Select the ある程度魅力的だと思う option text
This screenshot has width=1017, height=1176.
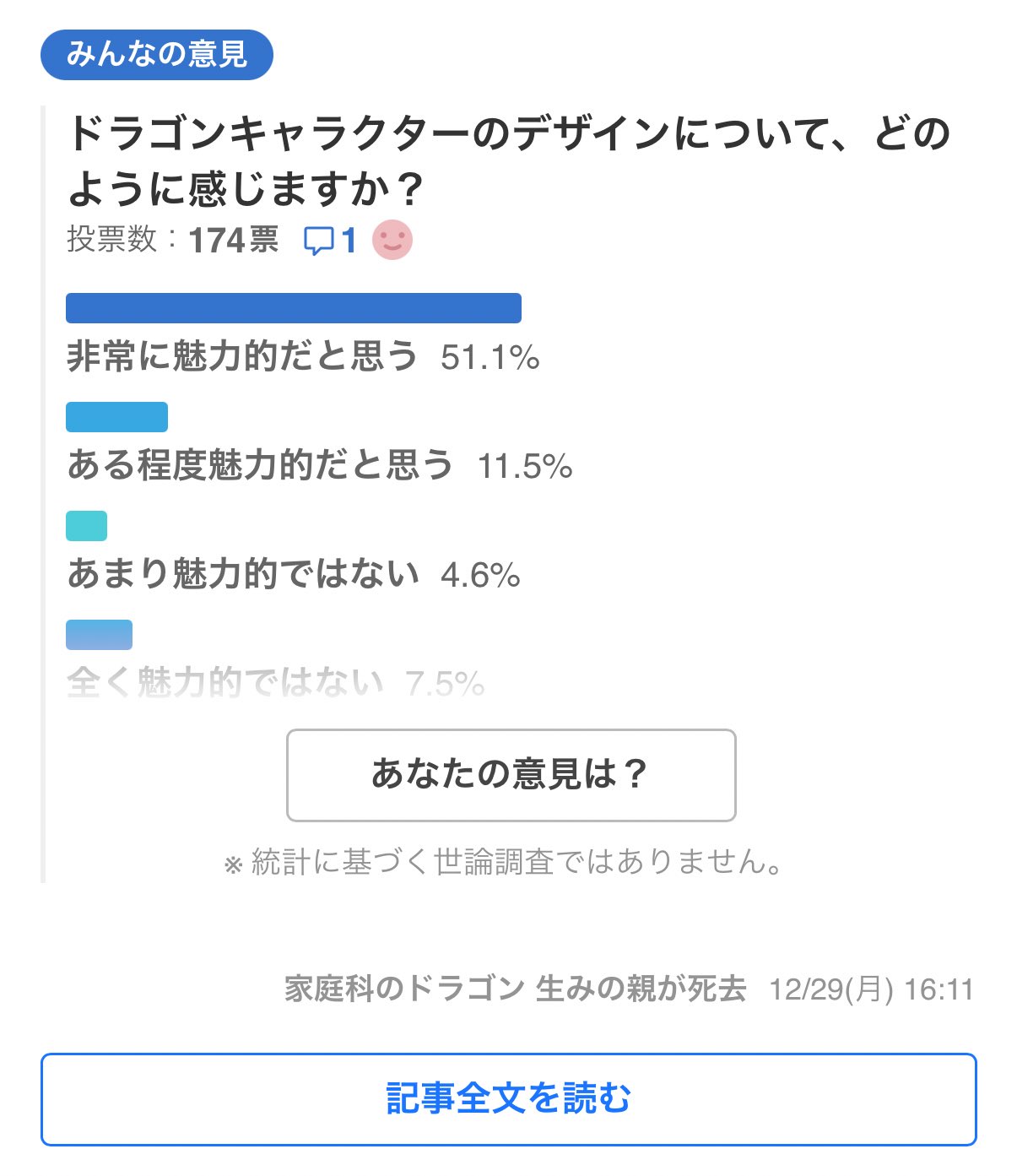pyautogui.click(x=260, y=465)
